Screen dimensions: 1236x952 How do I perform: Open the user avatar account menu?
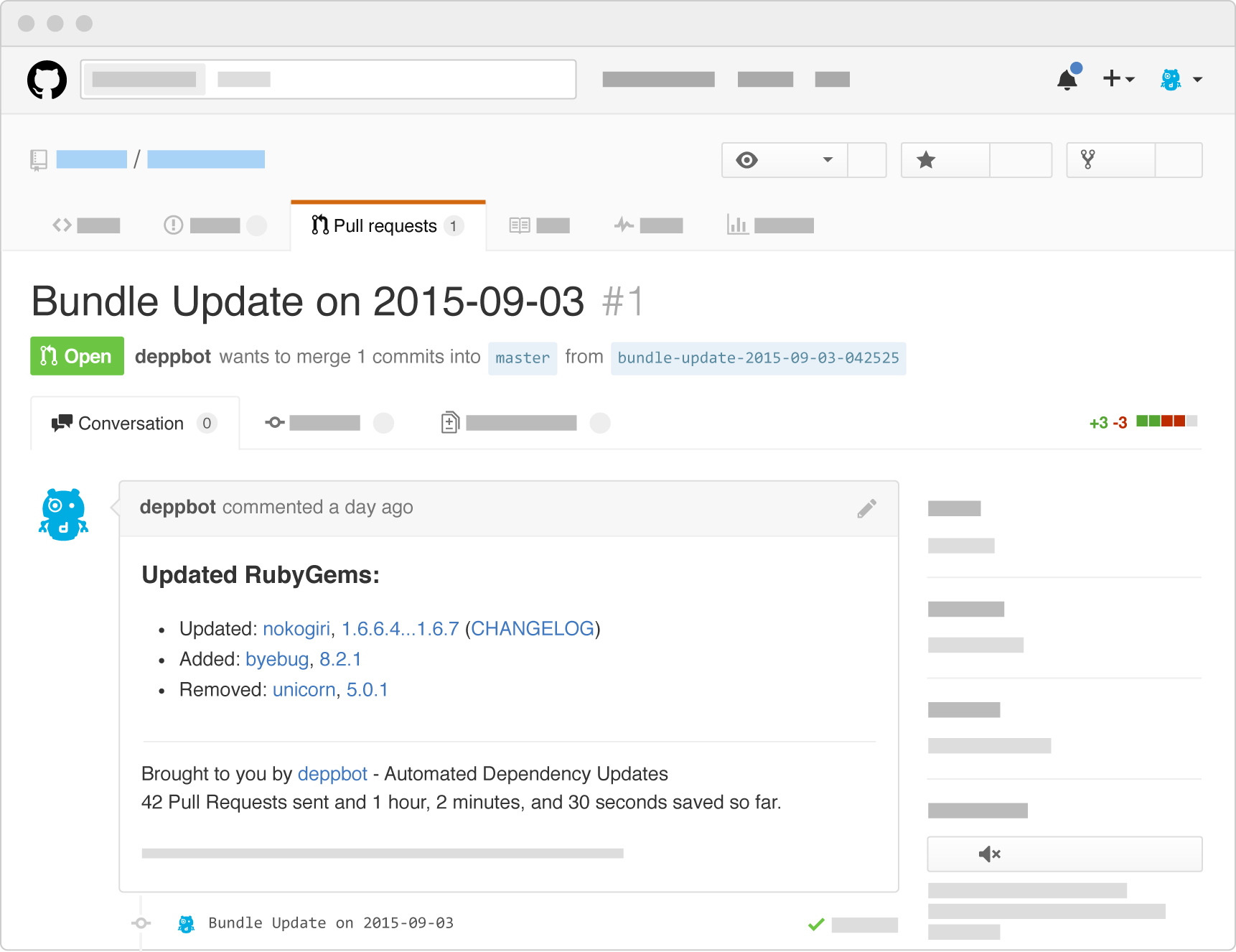(x=1181, y=79)
